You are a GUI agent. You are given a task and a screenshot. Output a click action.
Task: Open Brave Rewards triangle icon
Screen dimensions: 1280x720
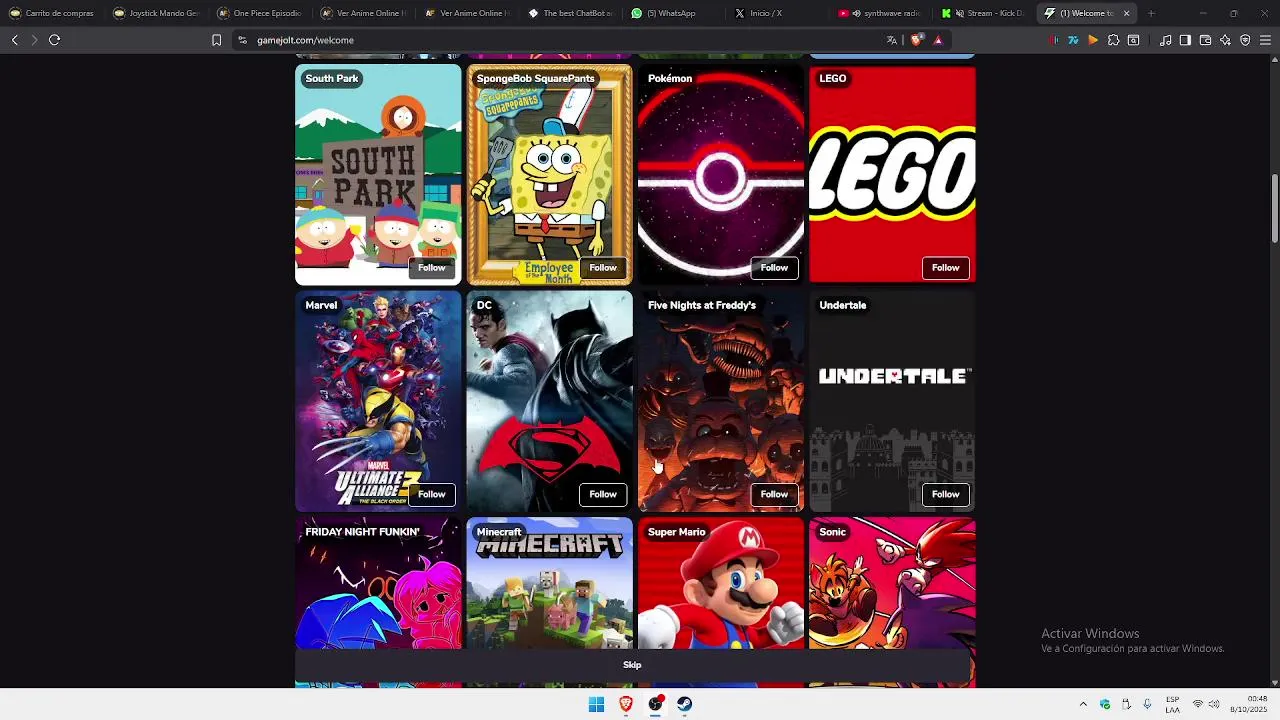(x=938, y=40)
